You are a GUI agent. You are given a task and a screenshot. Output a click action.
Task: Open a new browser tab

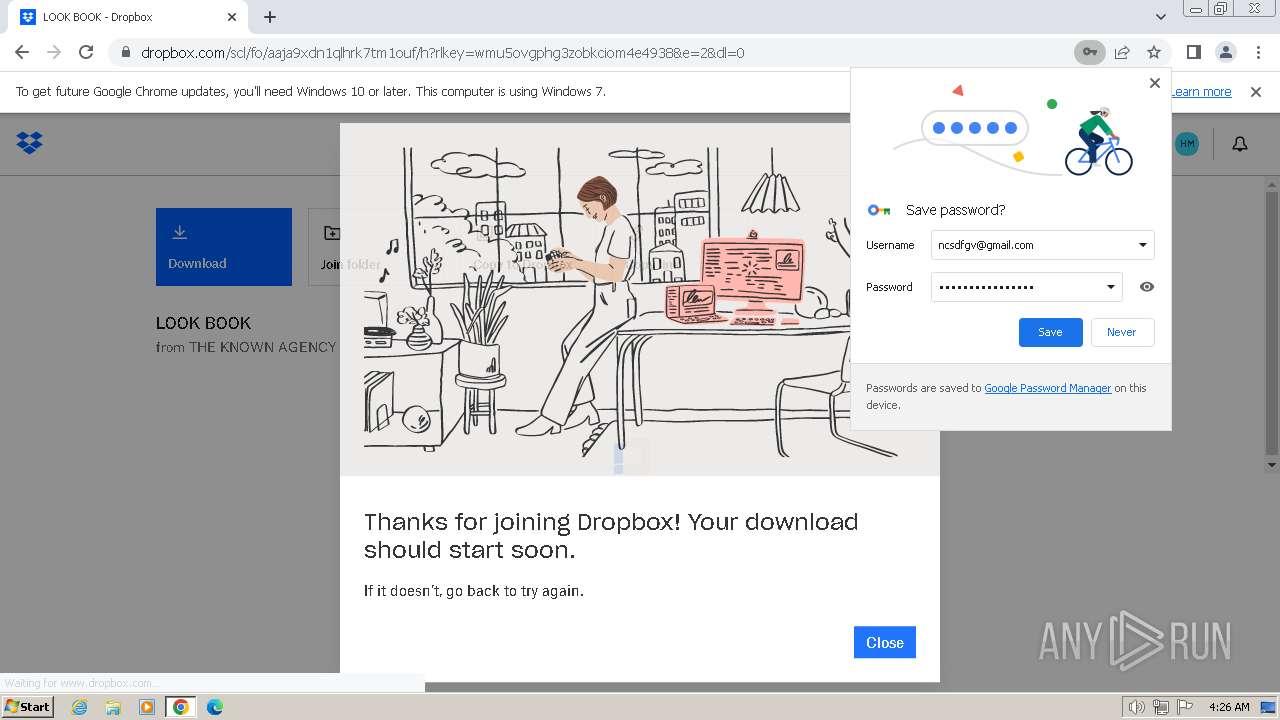coord(270,17)
